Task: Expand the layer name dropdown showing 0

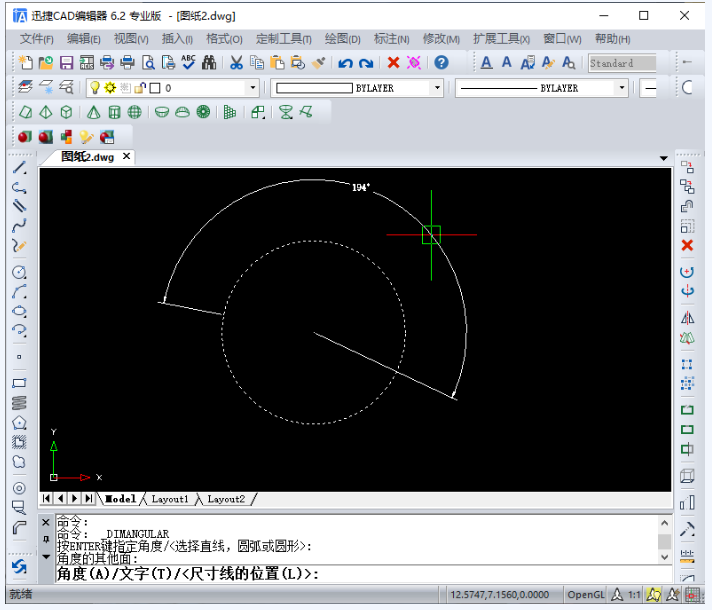Action: click(x=251, y=88)
